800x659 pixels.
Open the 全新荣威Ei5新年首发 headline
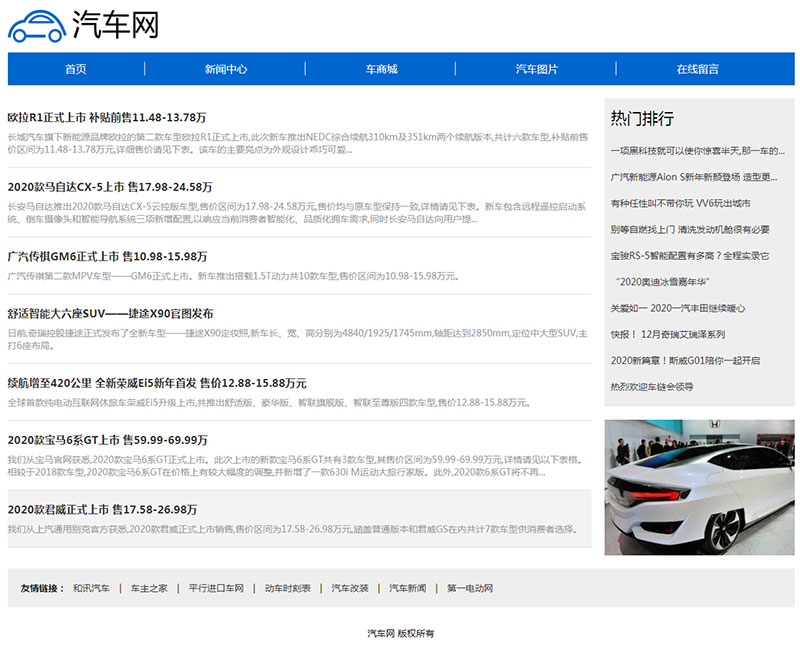click(157, 383)
